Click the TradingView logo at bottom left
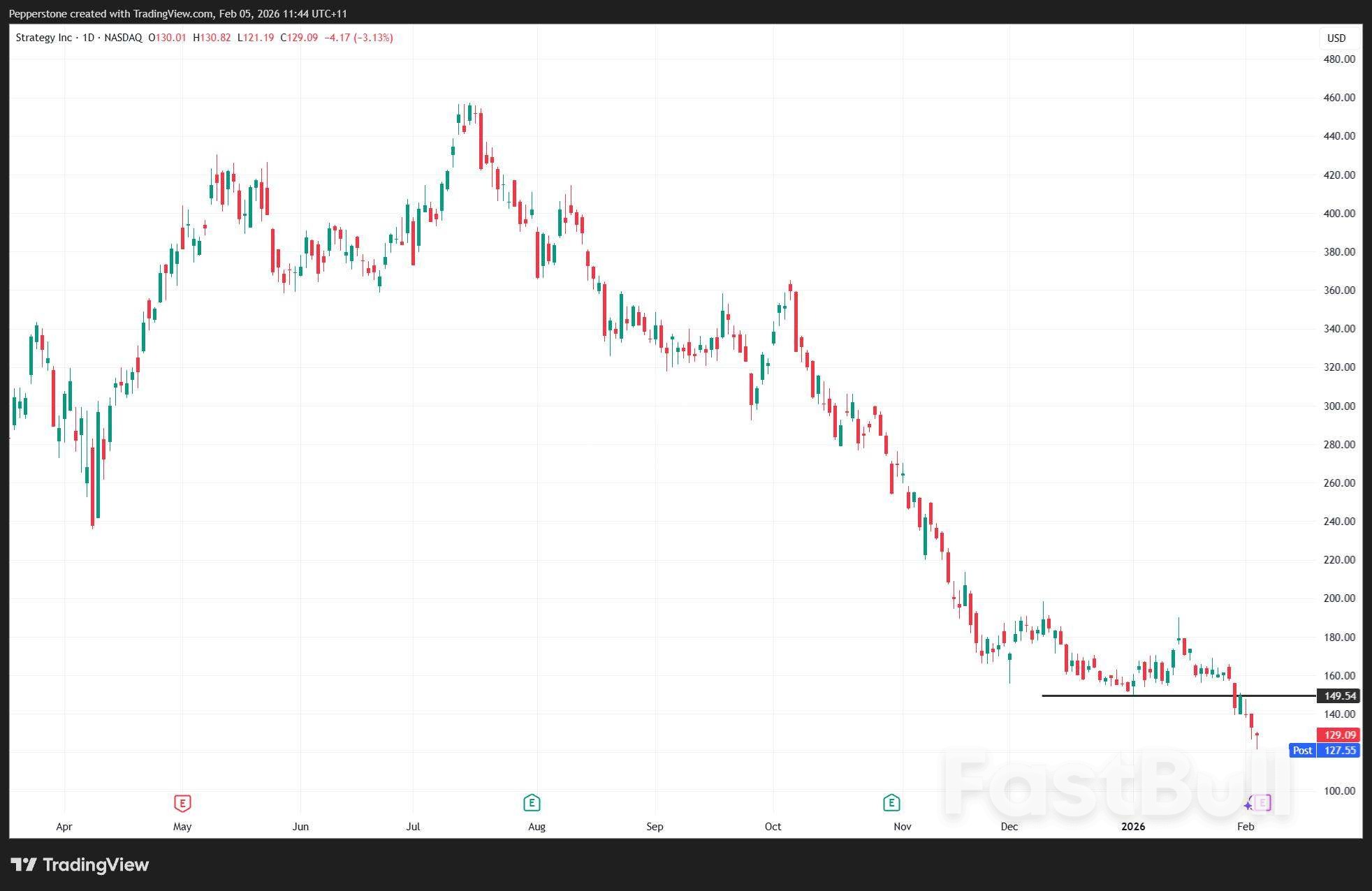This screenshot has height=891, width=1372. 80,864
